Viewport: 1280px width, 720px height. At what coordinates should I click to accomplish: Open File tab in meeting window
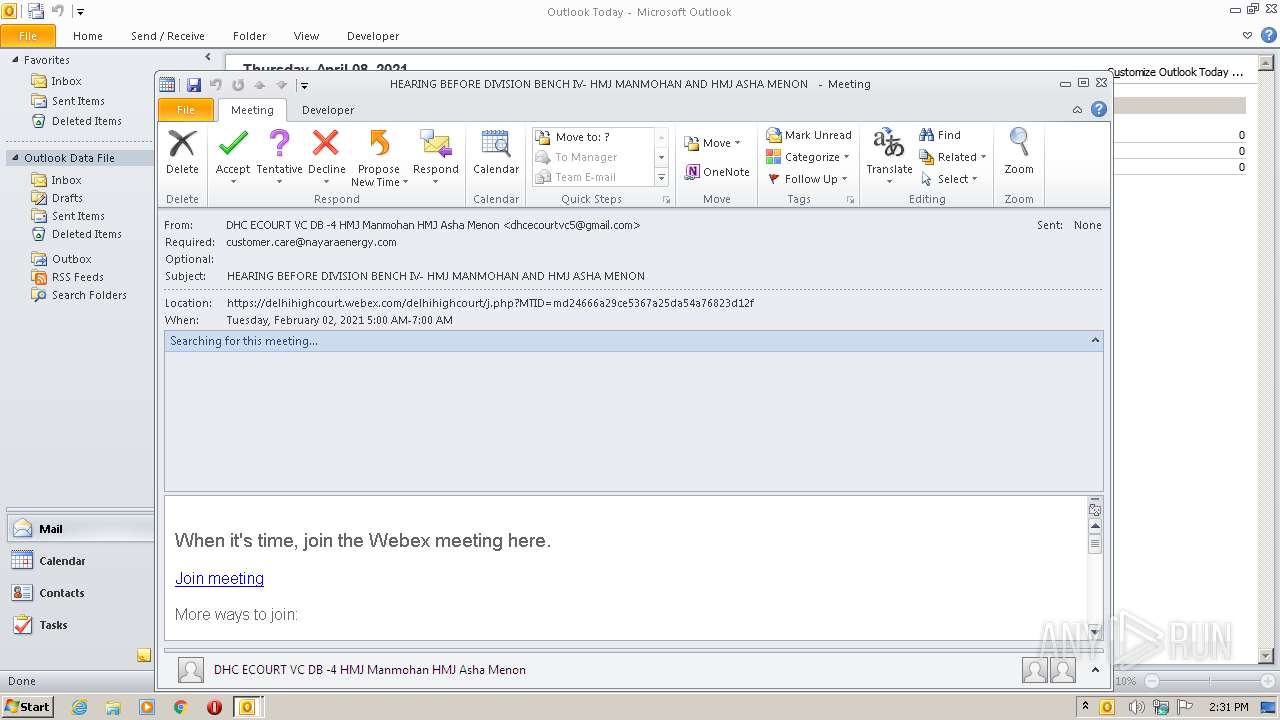coord(186,110)
